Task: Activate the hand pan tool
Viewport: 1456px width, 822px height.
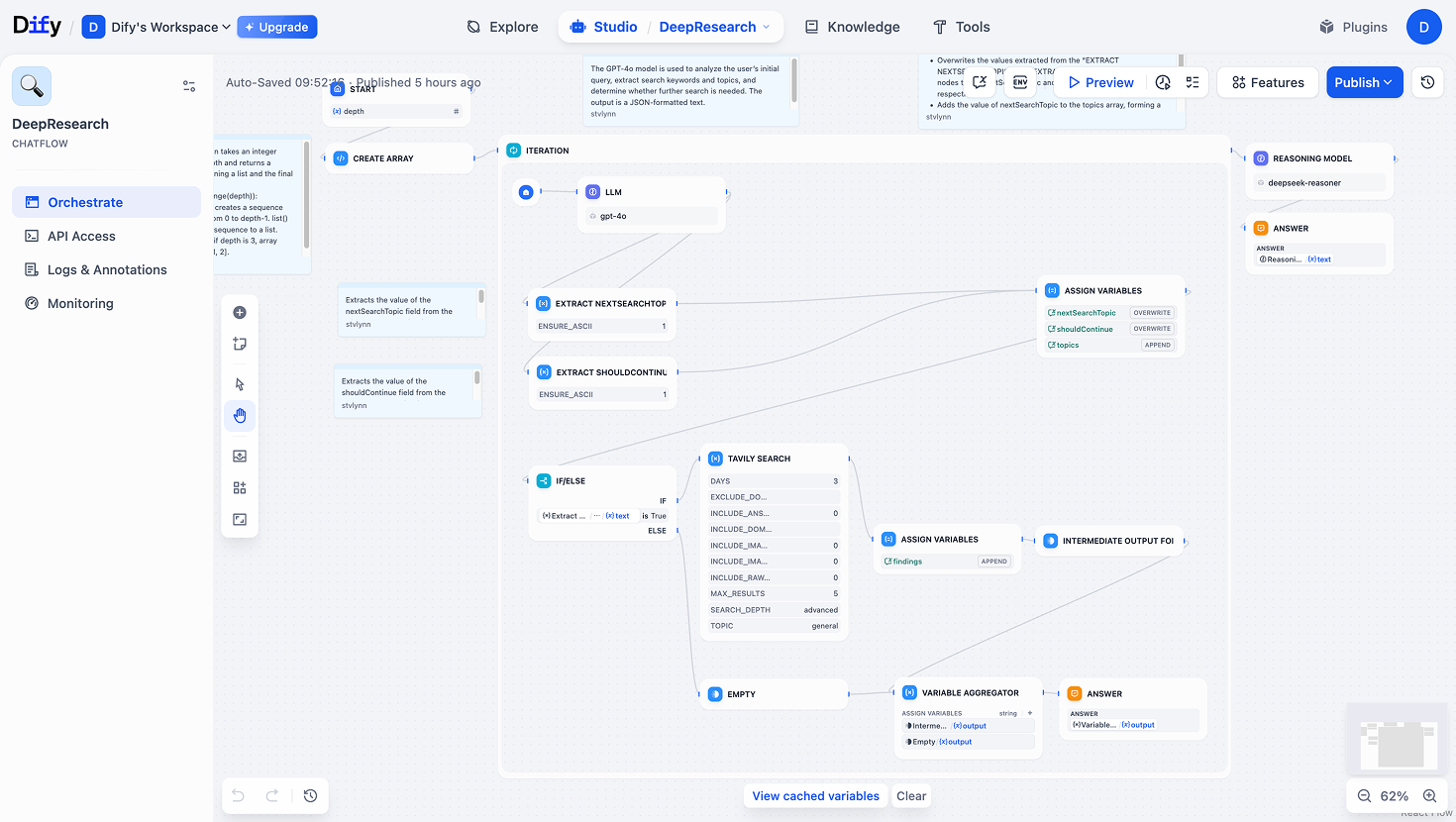Action: point(240,416)
